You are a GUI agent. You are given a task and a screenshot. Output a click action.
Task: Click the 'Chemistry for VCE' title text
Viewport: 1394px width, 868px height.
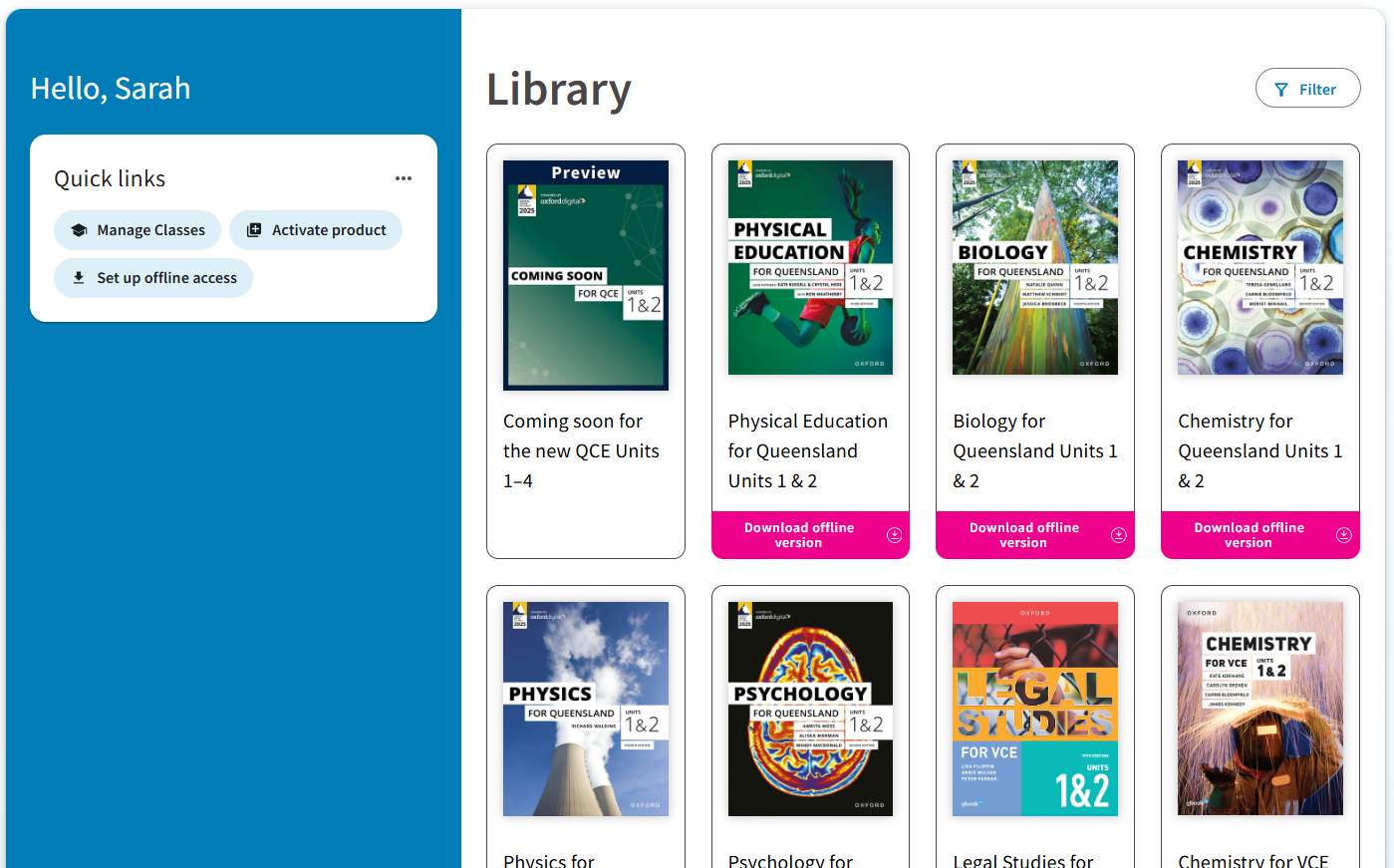(1254, 860)
